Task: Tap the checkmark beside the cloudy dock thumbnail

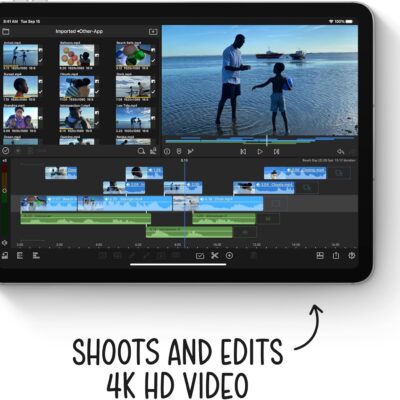Action: [x=153, y=92]
